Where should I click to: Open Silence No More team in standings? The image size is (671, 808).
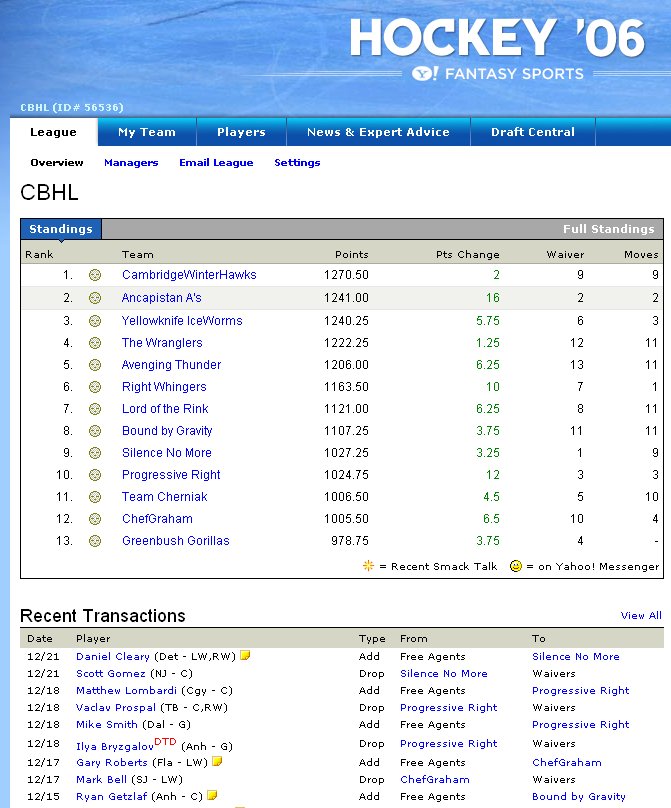[166, 453]
